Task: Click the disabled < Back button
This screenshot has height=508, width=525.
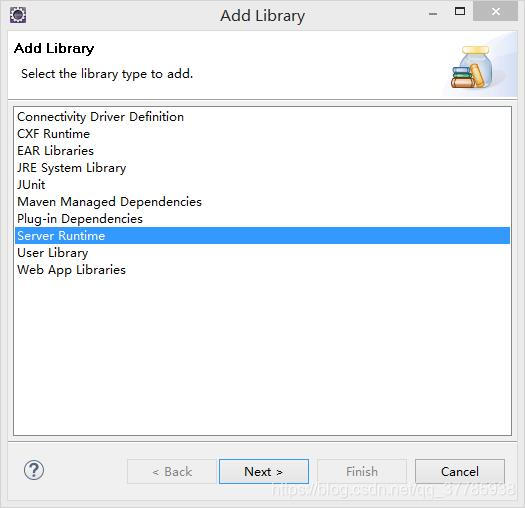Action: coord(172,471)
